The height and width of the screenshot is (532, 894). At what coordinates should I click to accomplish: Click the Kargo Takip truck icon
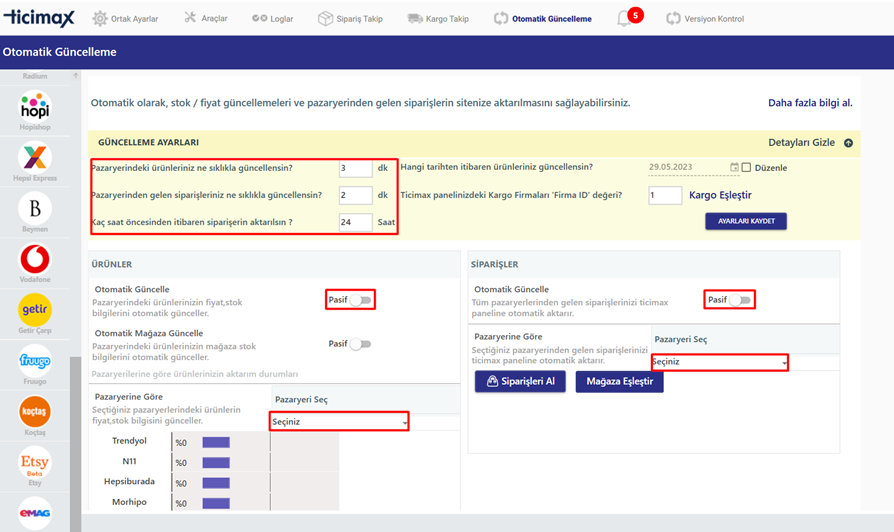pyautogui.click(x=415, y=18)
